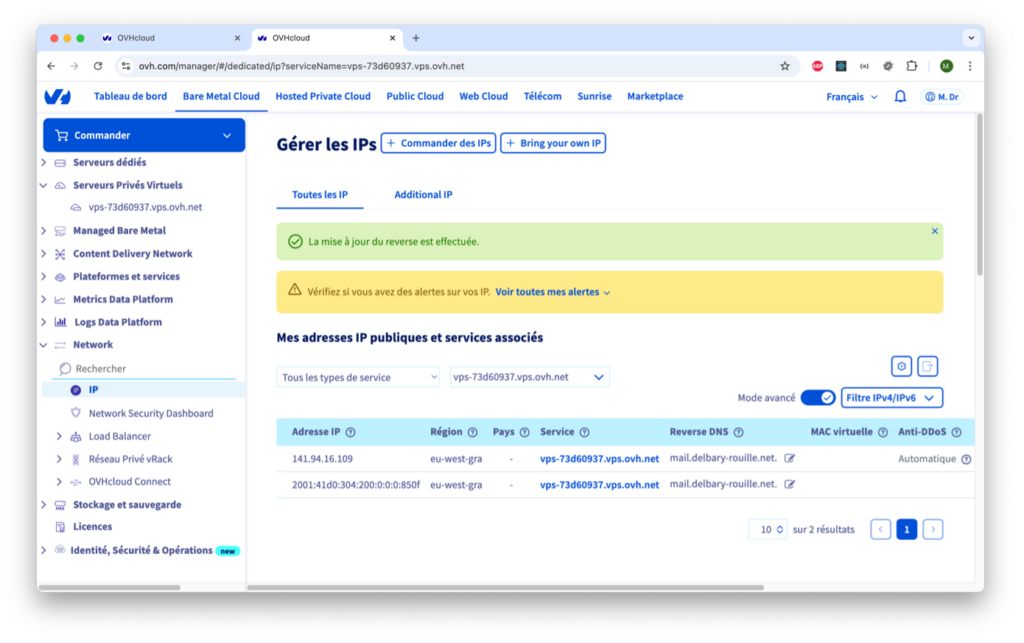The image size is (1024, 643).
Task: Expand Réseau Privé vRack item
Action: pos(59,459)
